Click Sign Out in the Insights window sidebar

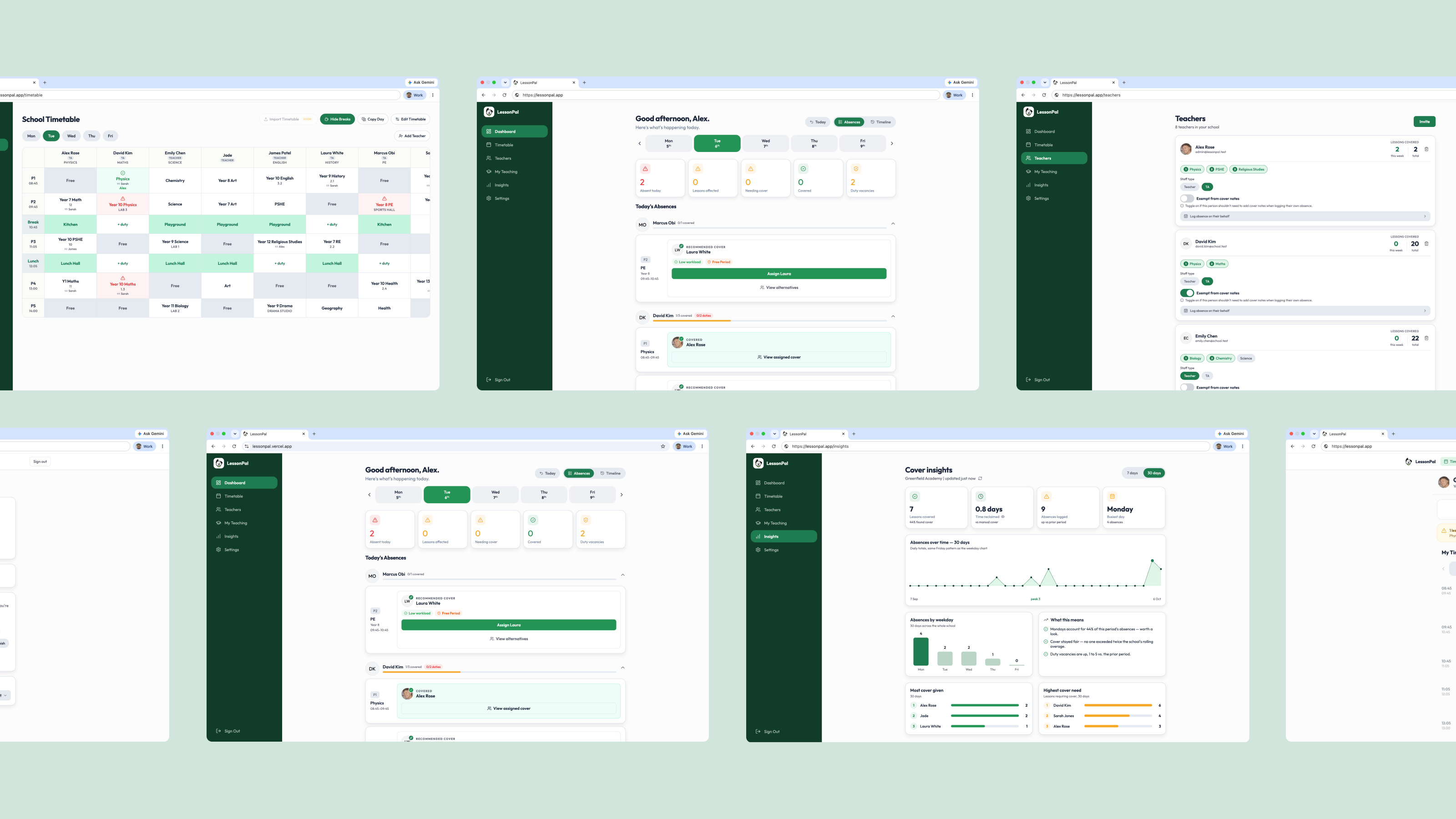[767, 731]
